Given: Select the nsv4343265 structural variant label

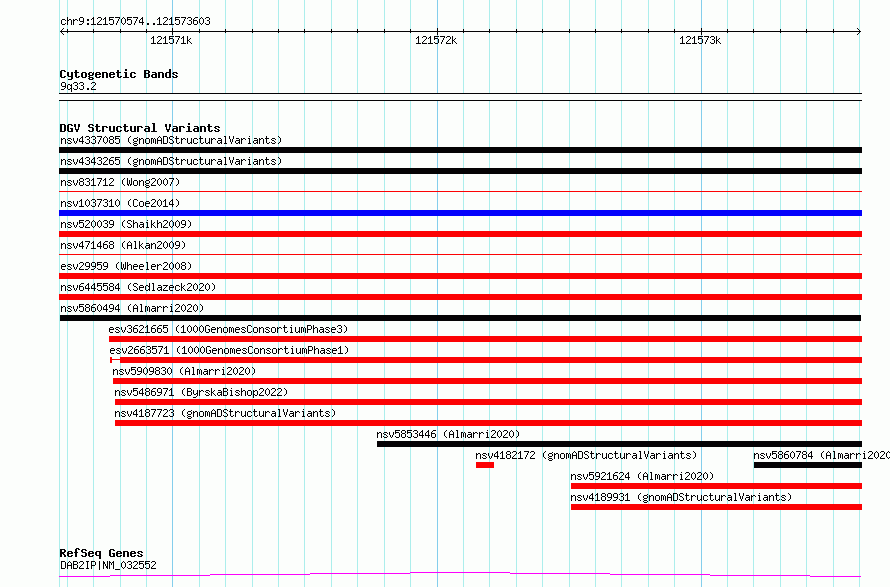Looking at the screenshot, I should [171, 161].
